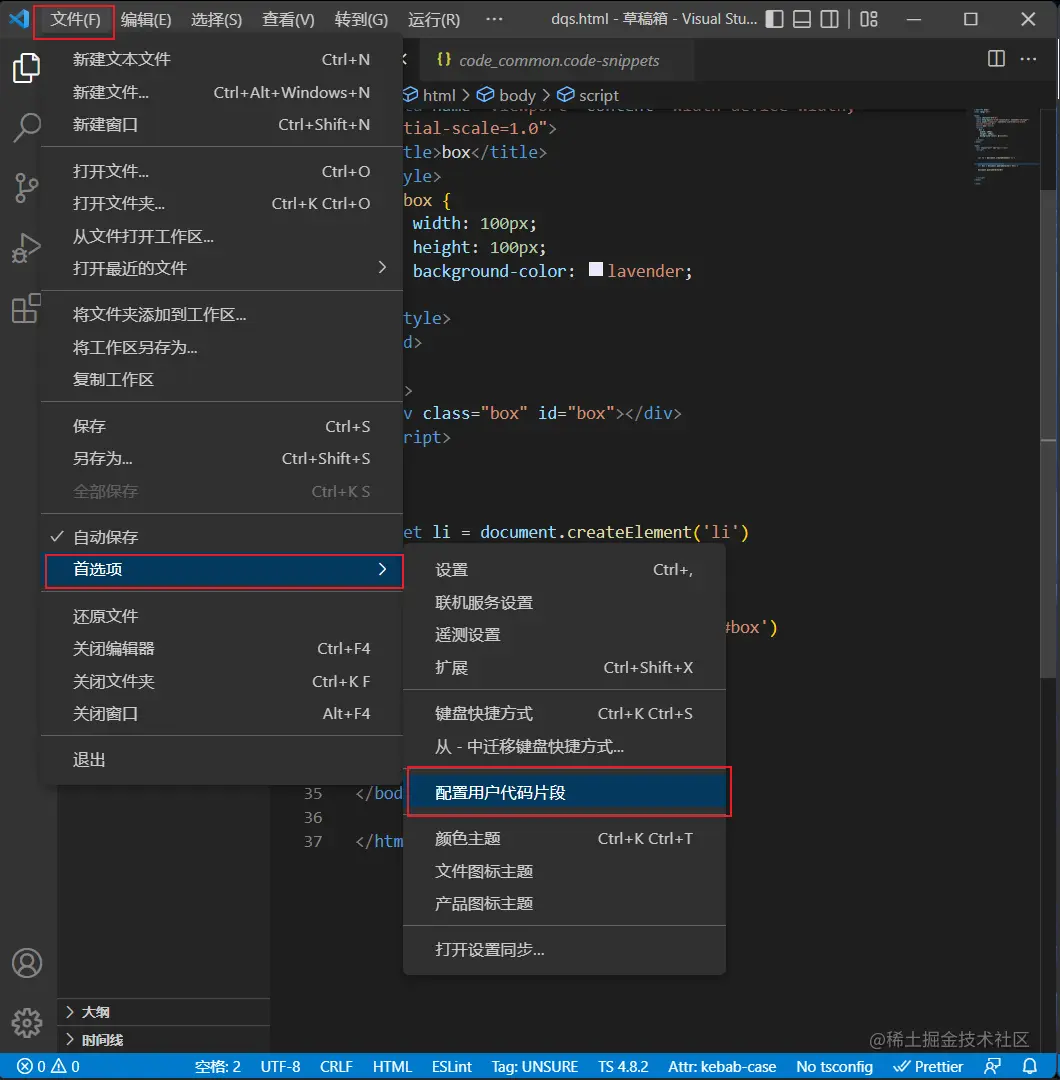The width and height of the screenshot is (1060, 1080).
Task: Change file encoding via the UTF-8 button
Action: coord(280,1066)
